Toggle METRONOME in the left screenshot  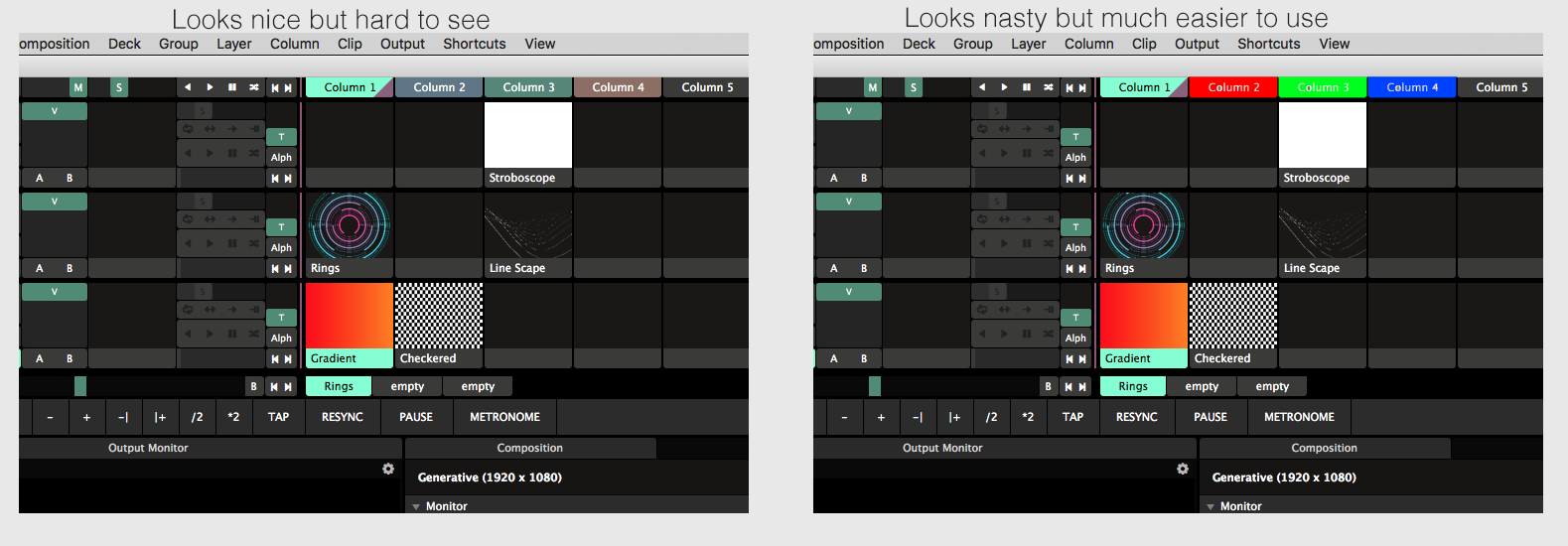click(x=504, y=417)
